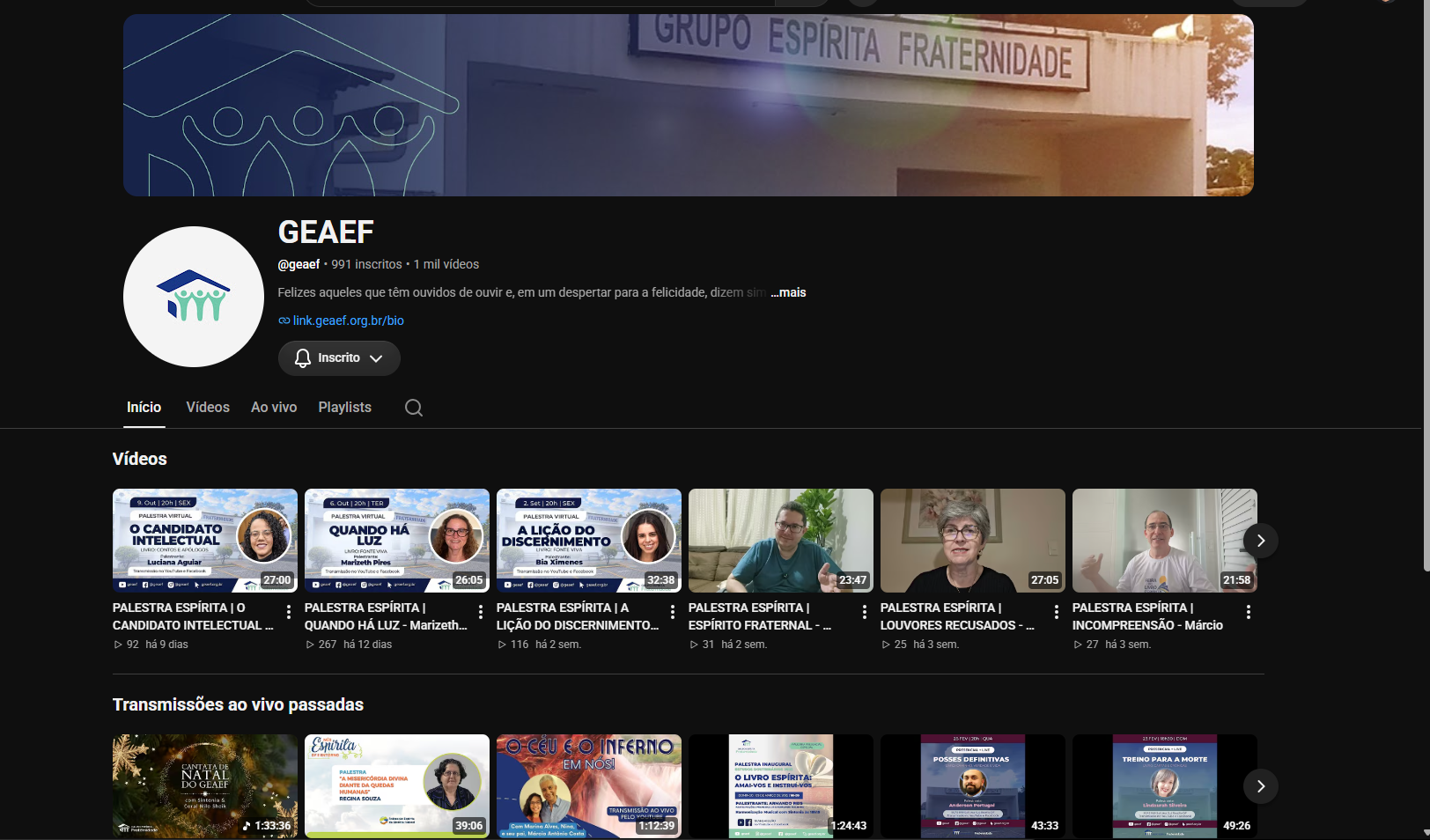Play Regina Souza live thumbnail (39:06)
Viewport: 1430px width, 840px height.
point(397,786)
